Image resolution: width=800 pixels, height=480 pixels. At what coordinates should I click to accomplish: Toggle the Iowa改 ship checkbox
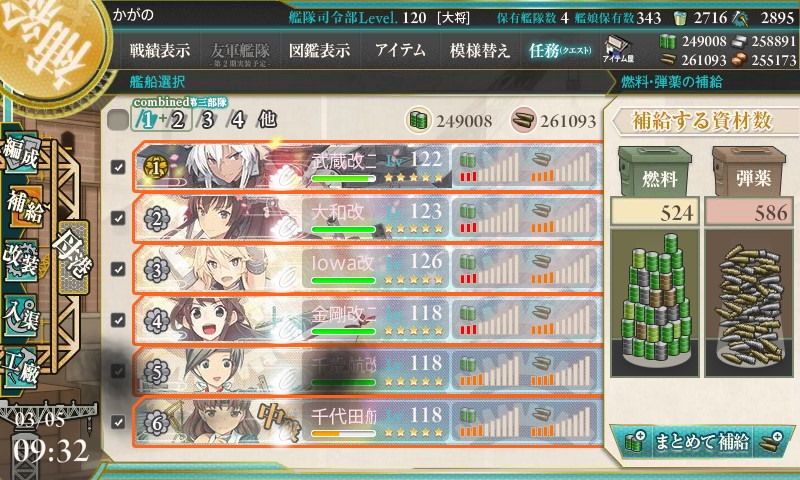coord(118,269)
